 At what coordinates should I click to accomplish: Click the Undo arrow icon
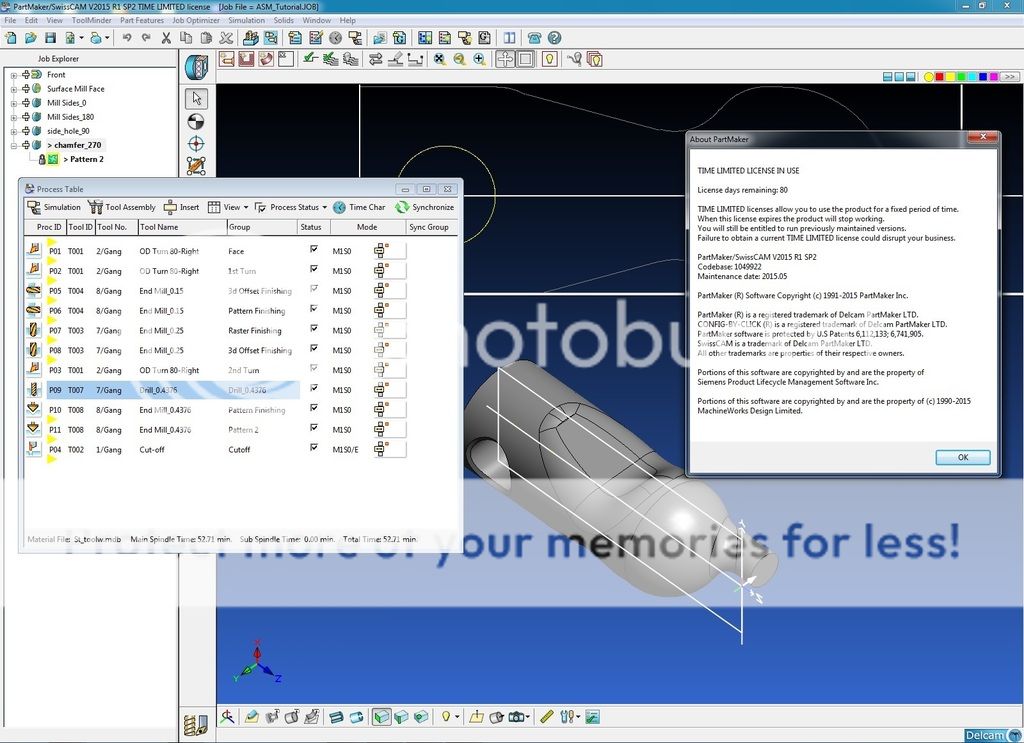[127, 38]
